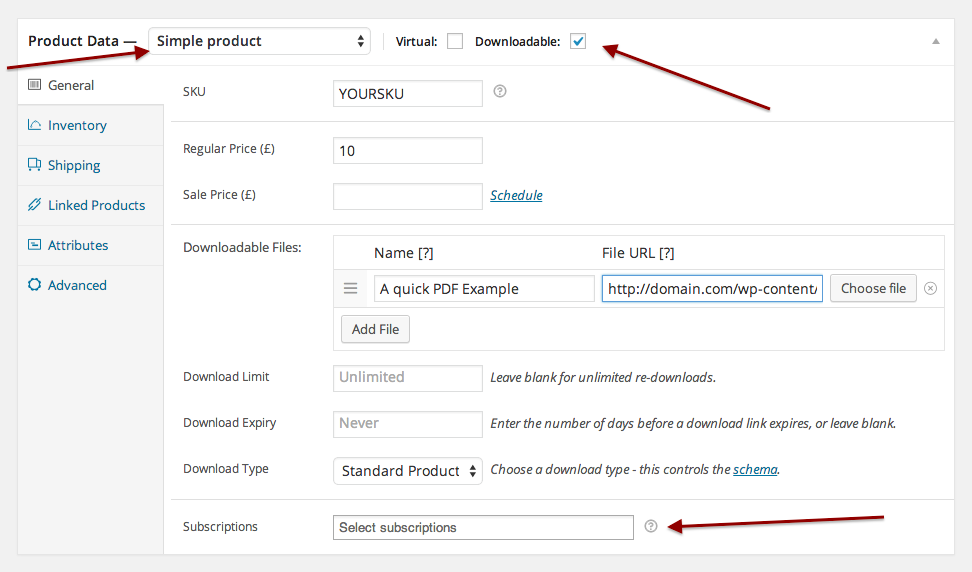The image size is (972, 572).
Task: Open the Schedule sale link
Action: point(516,195)
